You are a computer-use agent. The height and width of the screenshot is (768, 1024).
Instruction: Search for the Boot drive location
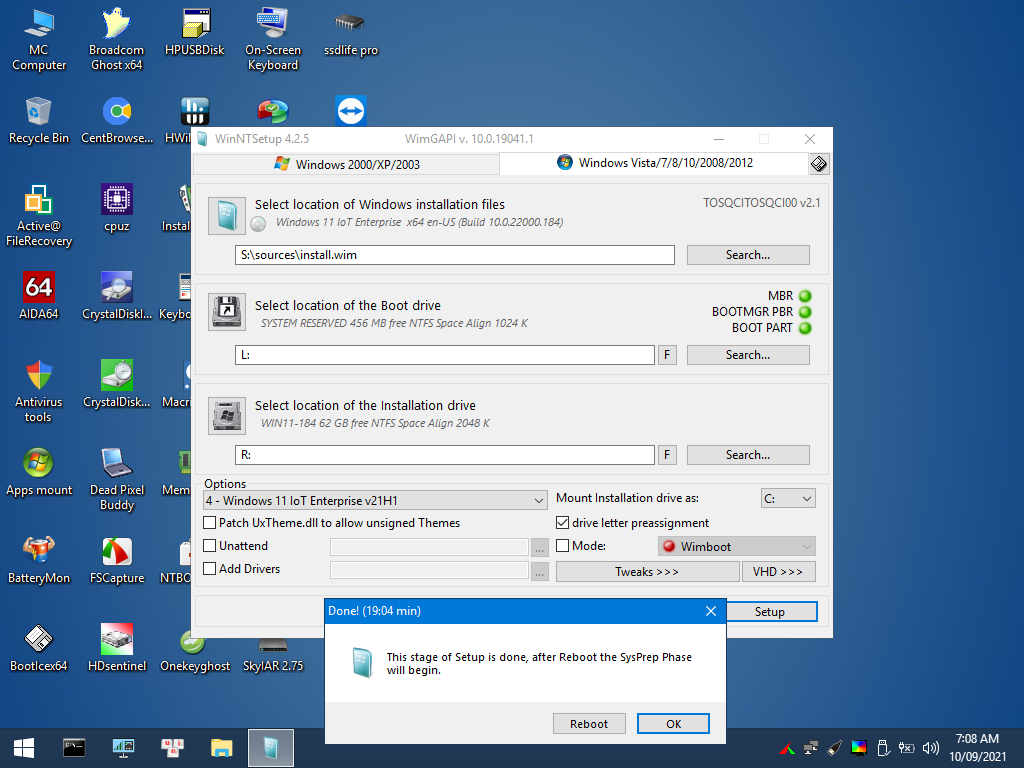point(748,355)
